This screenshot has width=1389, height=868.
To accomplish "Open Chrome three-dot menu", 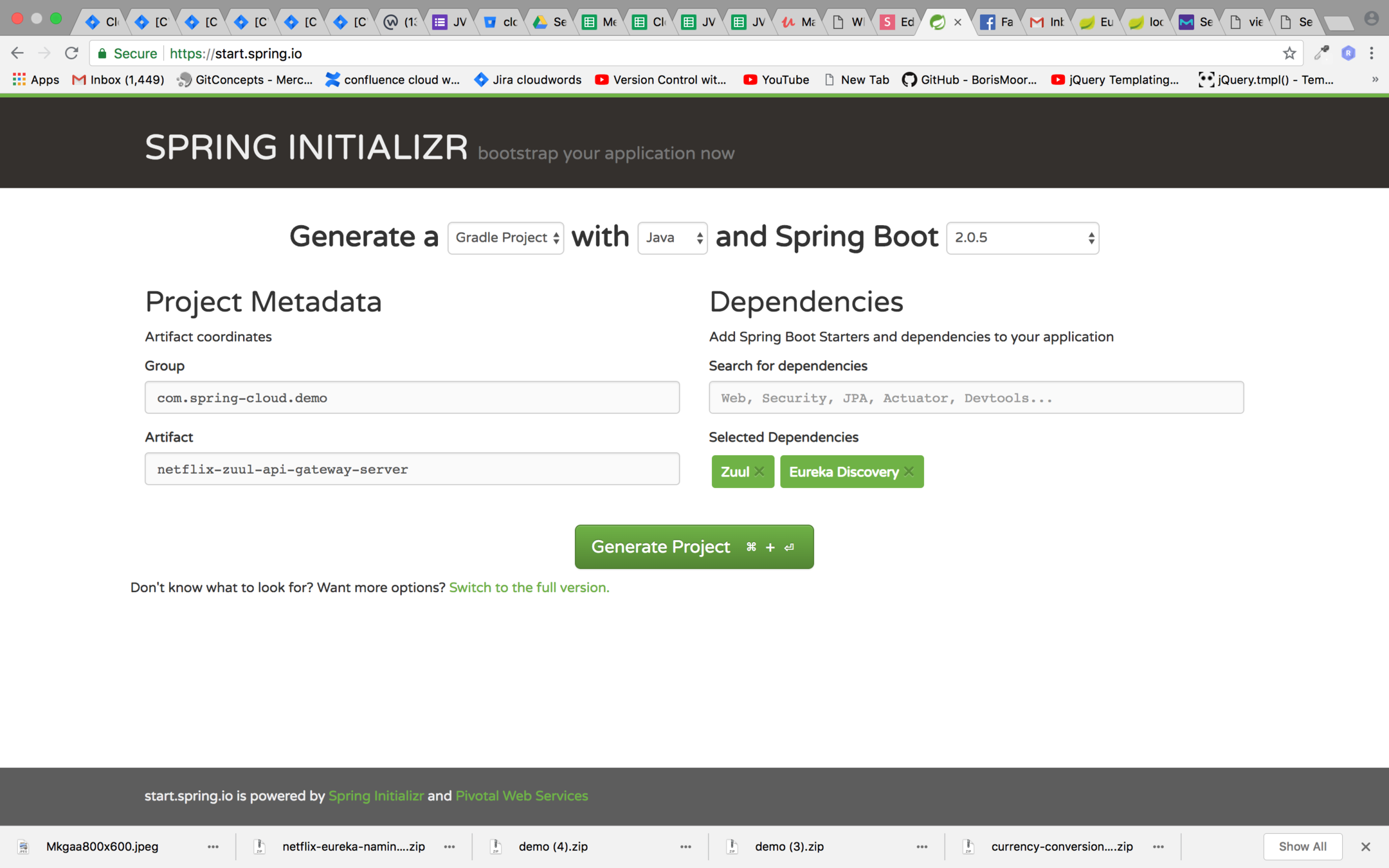I will [x=1372, y=53].
